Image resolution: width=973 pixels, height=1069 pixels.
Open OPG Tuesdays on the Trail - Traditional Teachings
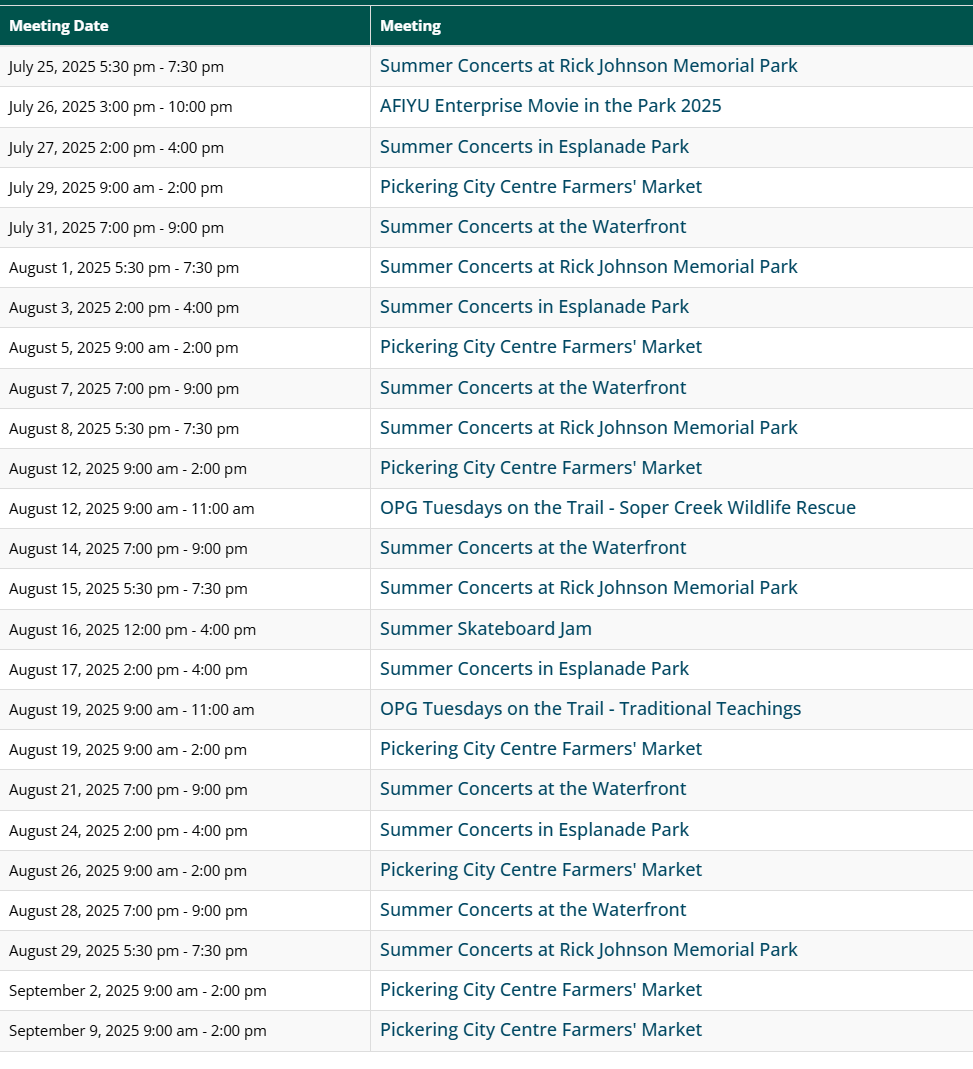[590, 709]
